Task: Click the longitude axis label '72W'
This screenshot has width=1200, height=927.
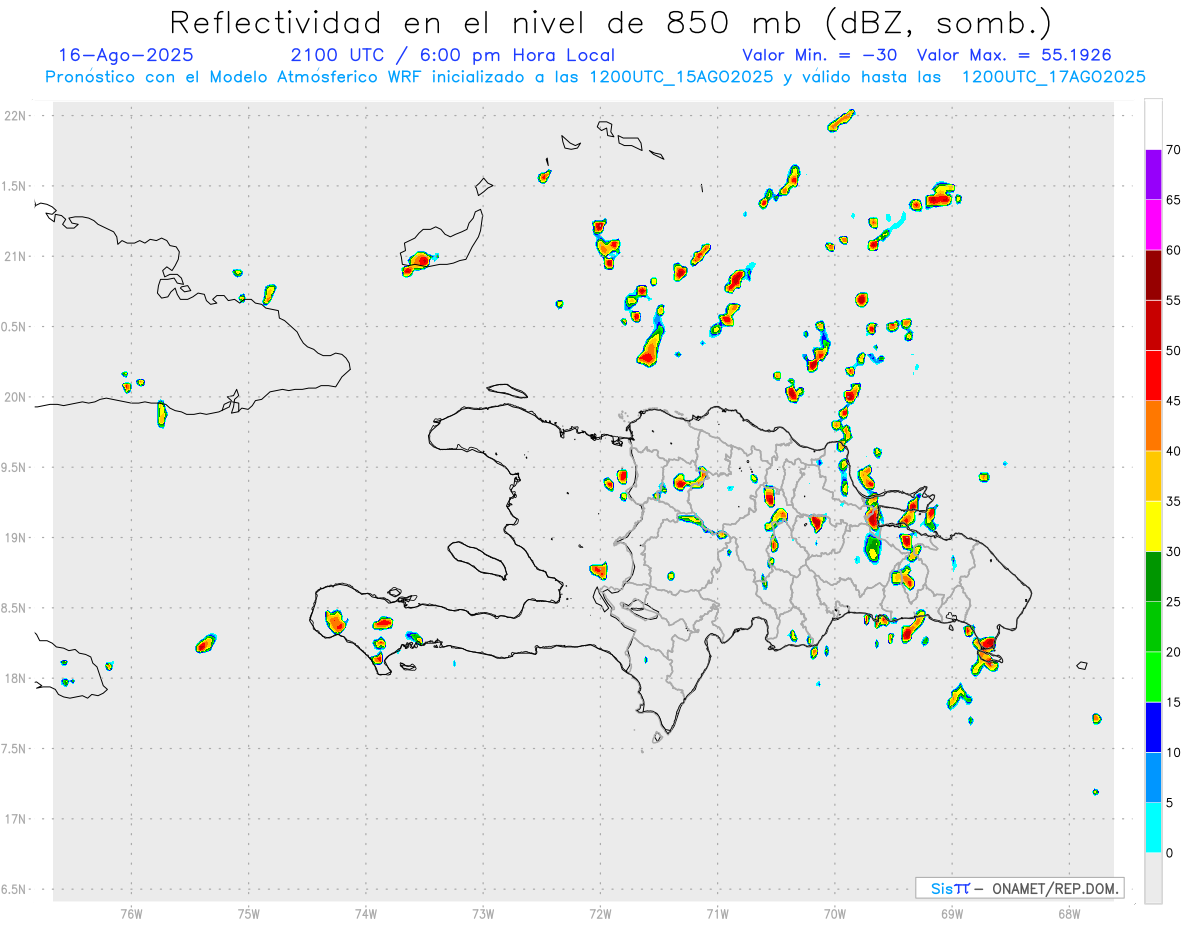Action: pos(600,913)
